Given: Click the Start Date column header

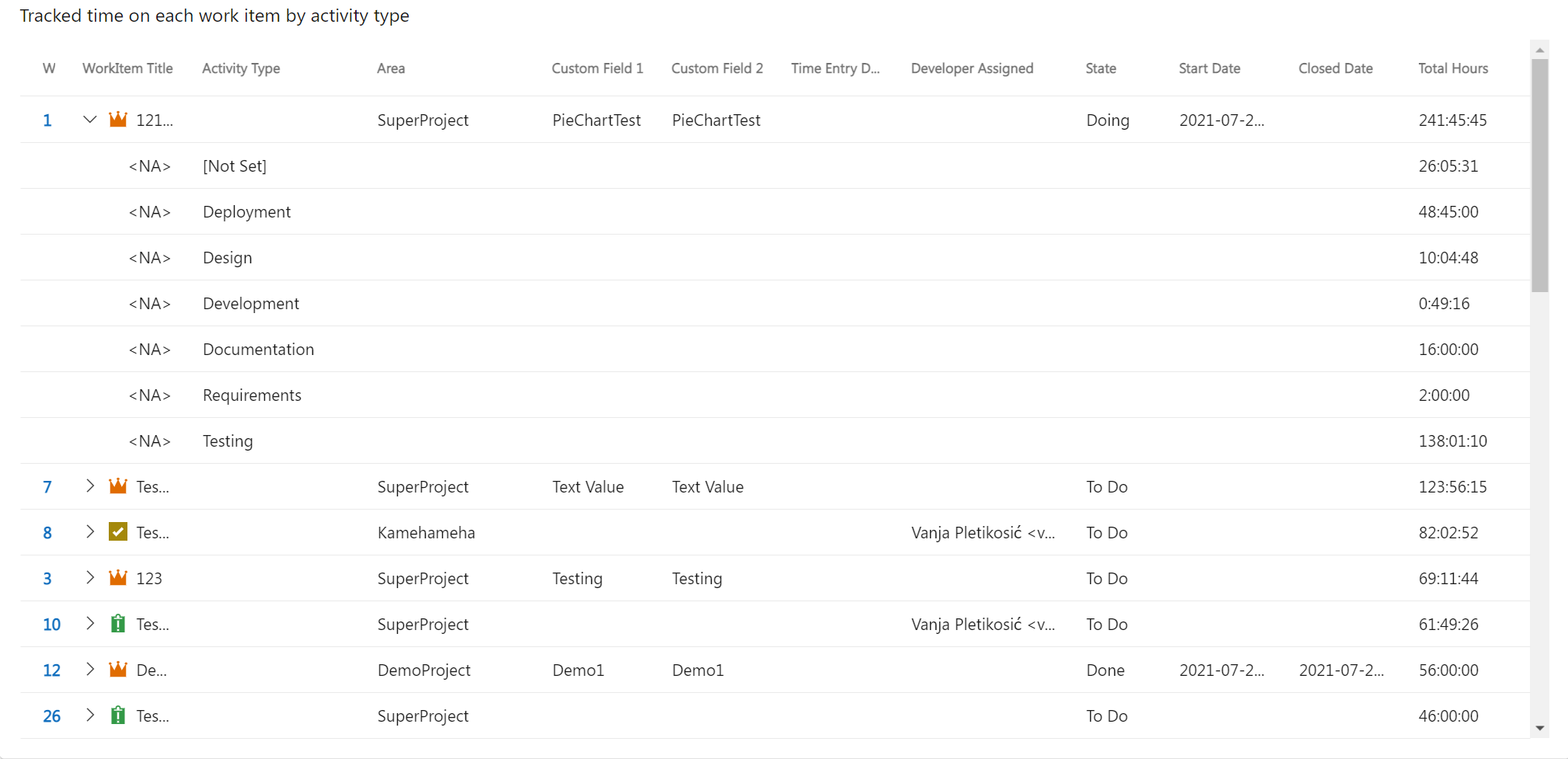Looking at the screenshot, I should pos(1209,68).
